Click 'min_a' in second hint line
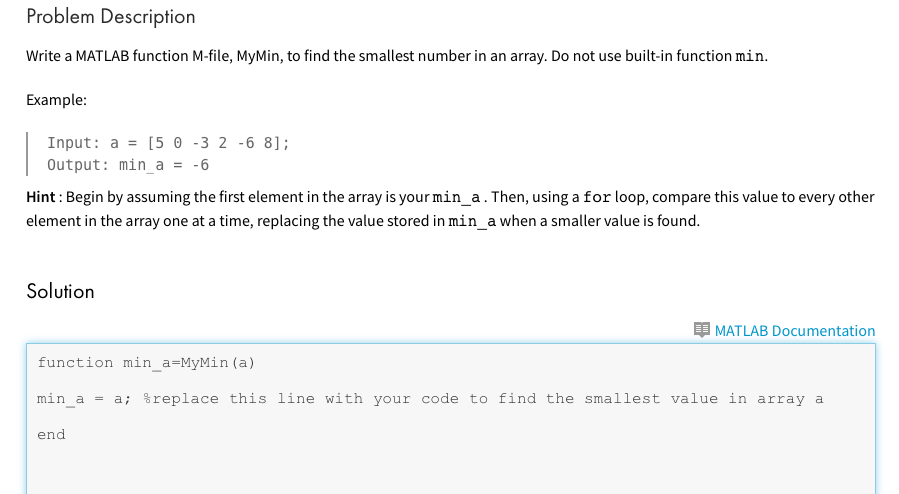The image size is (899, 494). [472, 221]
